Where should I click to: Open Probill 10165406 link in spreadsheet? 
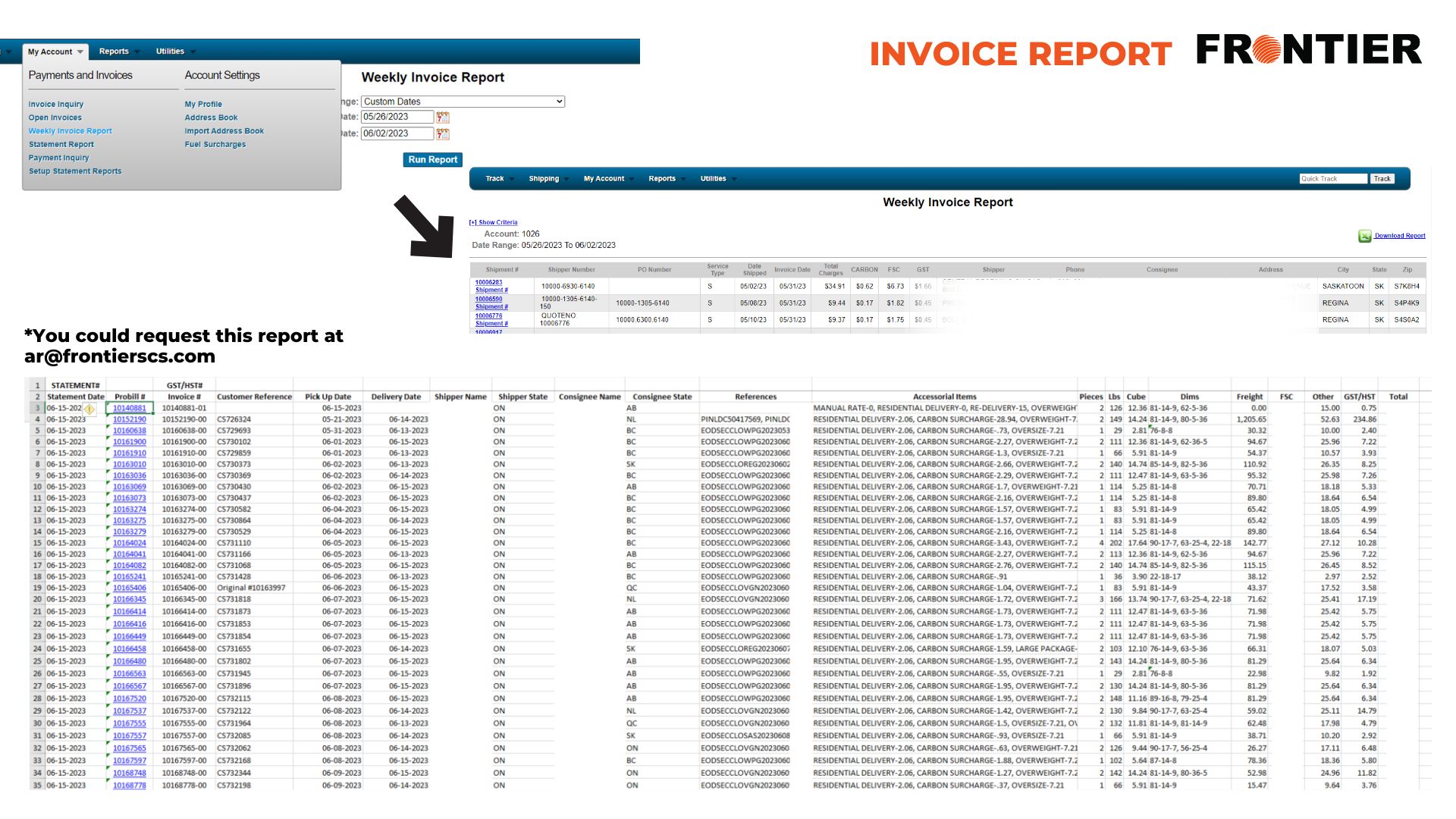(x=130, y=588)
